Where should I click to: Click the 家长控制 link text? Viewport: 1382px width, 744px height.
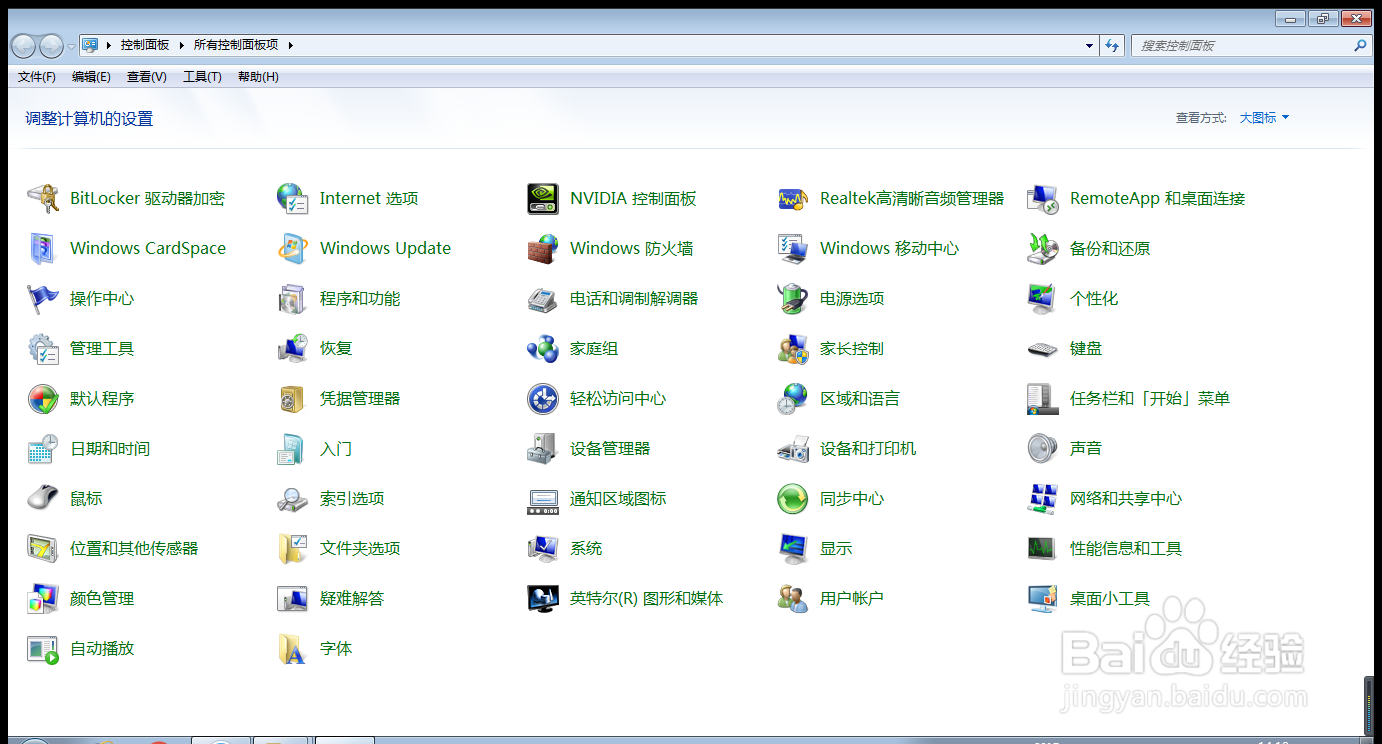(852, 348)
